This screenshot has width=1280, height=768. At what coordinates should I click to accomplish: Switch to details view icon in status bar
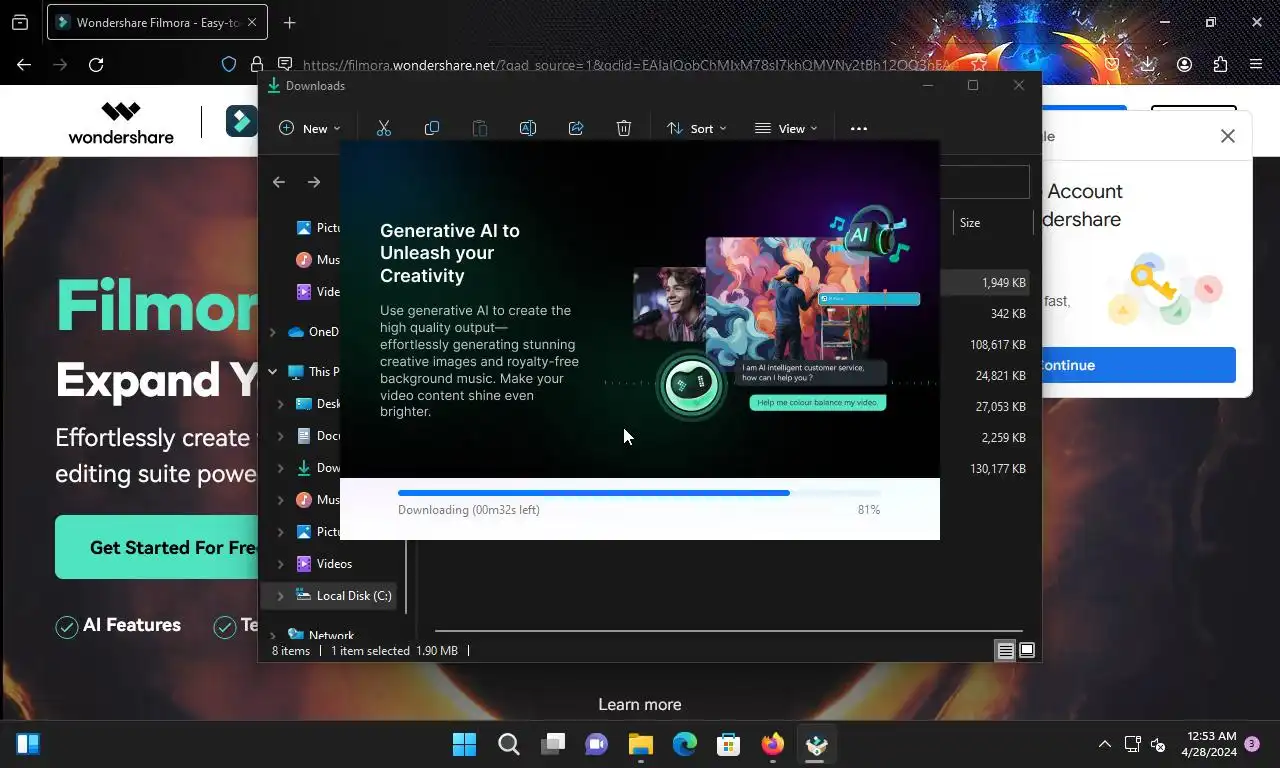pos(1005,651)
